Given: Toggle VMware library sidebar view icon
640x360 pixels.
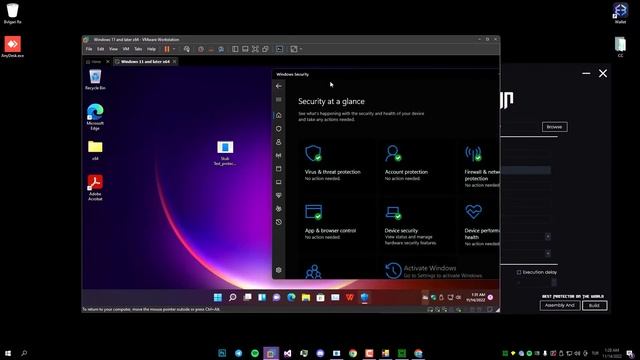Looking at the screenshot, I should click(235, 49).
